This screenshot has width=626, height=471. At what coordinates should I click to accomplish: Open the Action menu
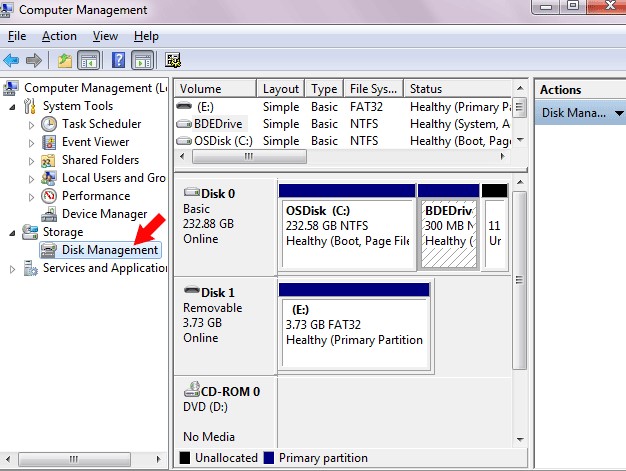59,36
